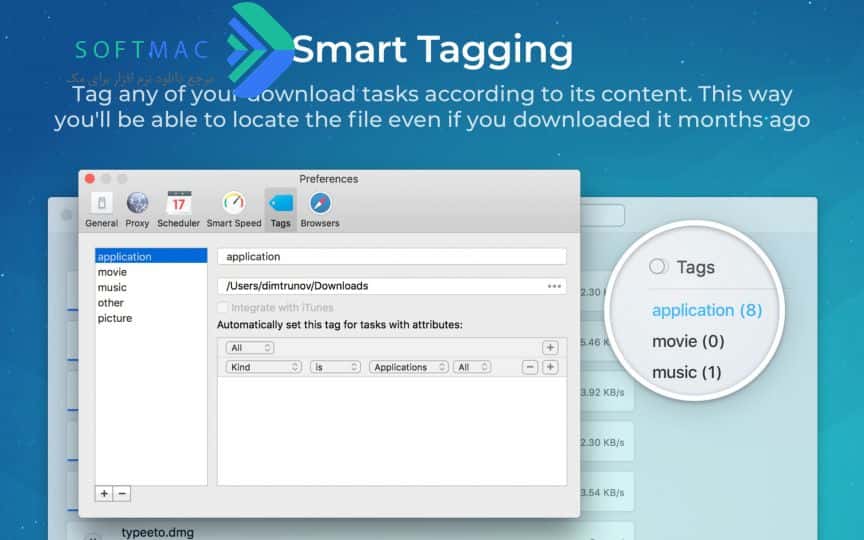The height and width of the screenshot is (540, 864).
Task: Toggle the Tags radio circle in magnifier
Action: [x=657, y=267]
